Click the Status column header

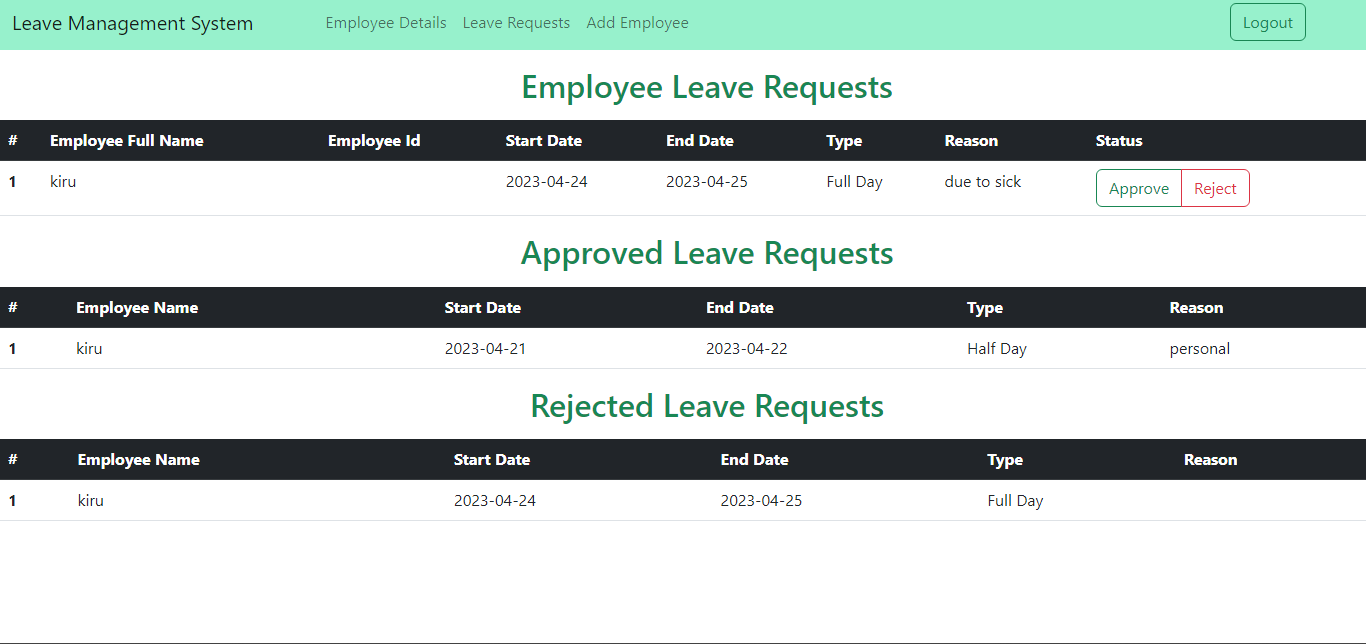pyautogui.click(x=1119, y=140)
